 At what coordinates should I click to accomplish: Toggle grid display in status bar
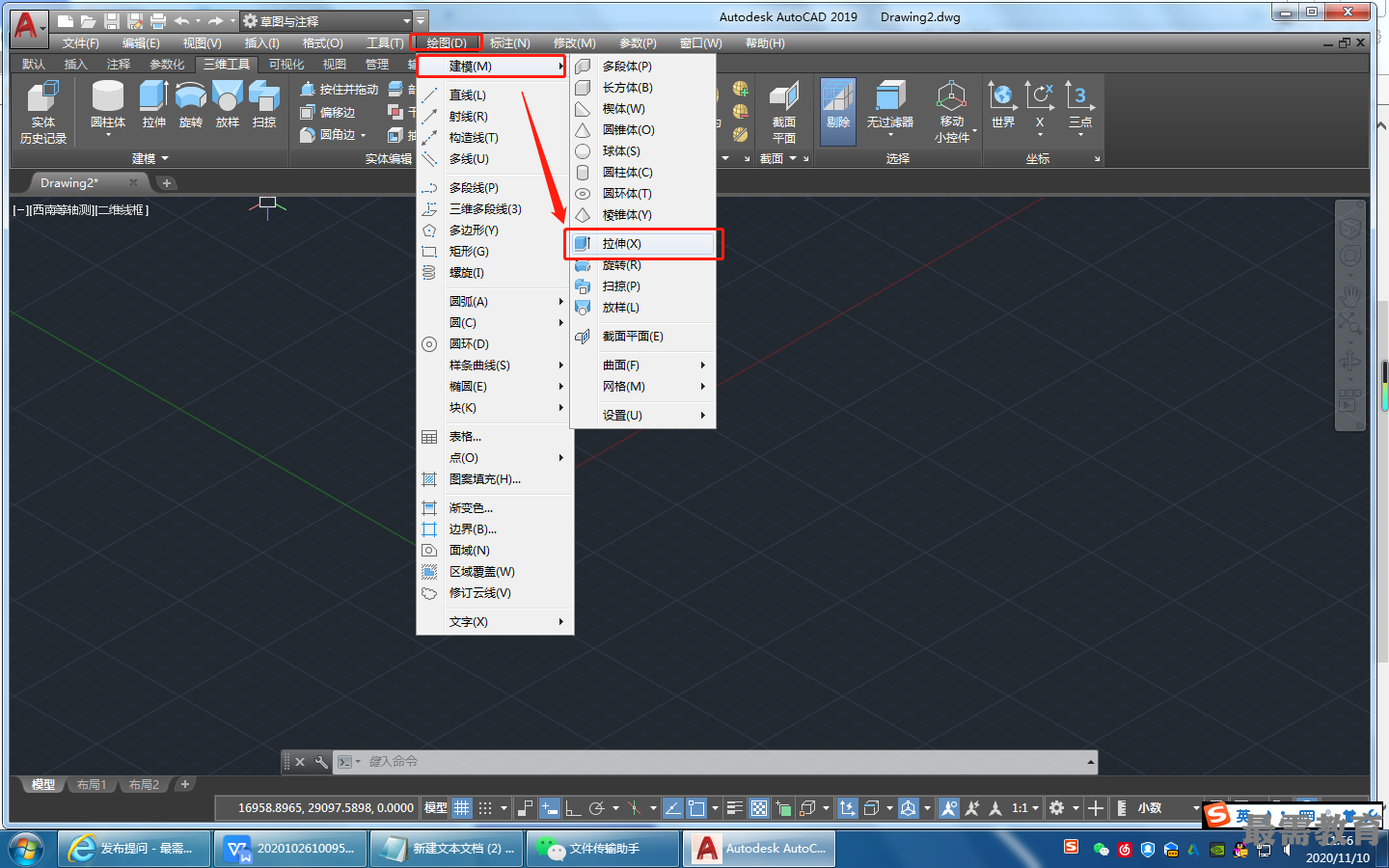point(462,808)
